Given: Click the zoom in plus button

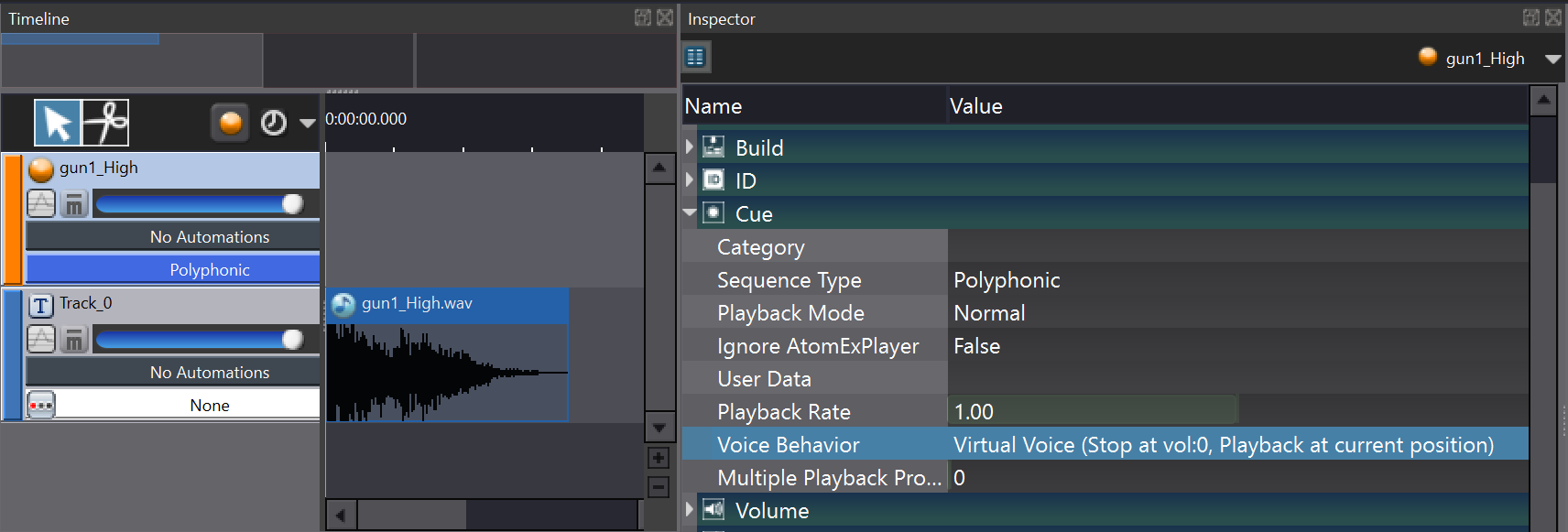Looking at the screenshot, I should coord(659,458).
